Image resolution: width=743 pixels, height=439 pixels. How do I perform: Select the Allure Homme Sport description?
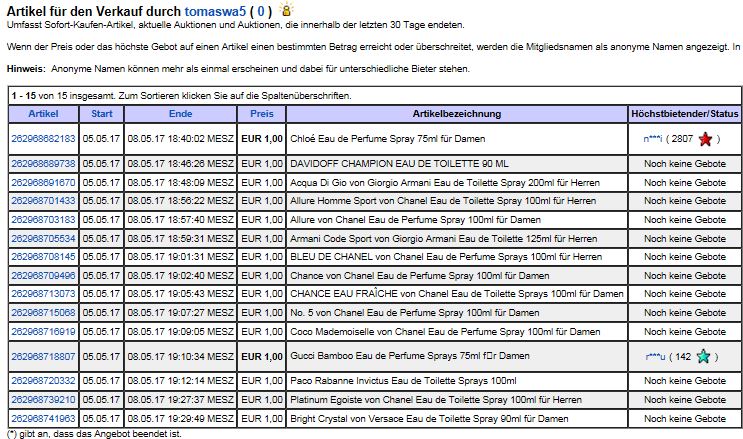[x=443, y=201]
